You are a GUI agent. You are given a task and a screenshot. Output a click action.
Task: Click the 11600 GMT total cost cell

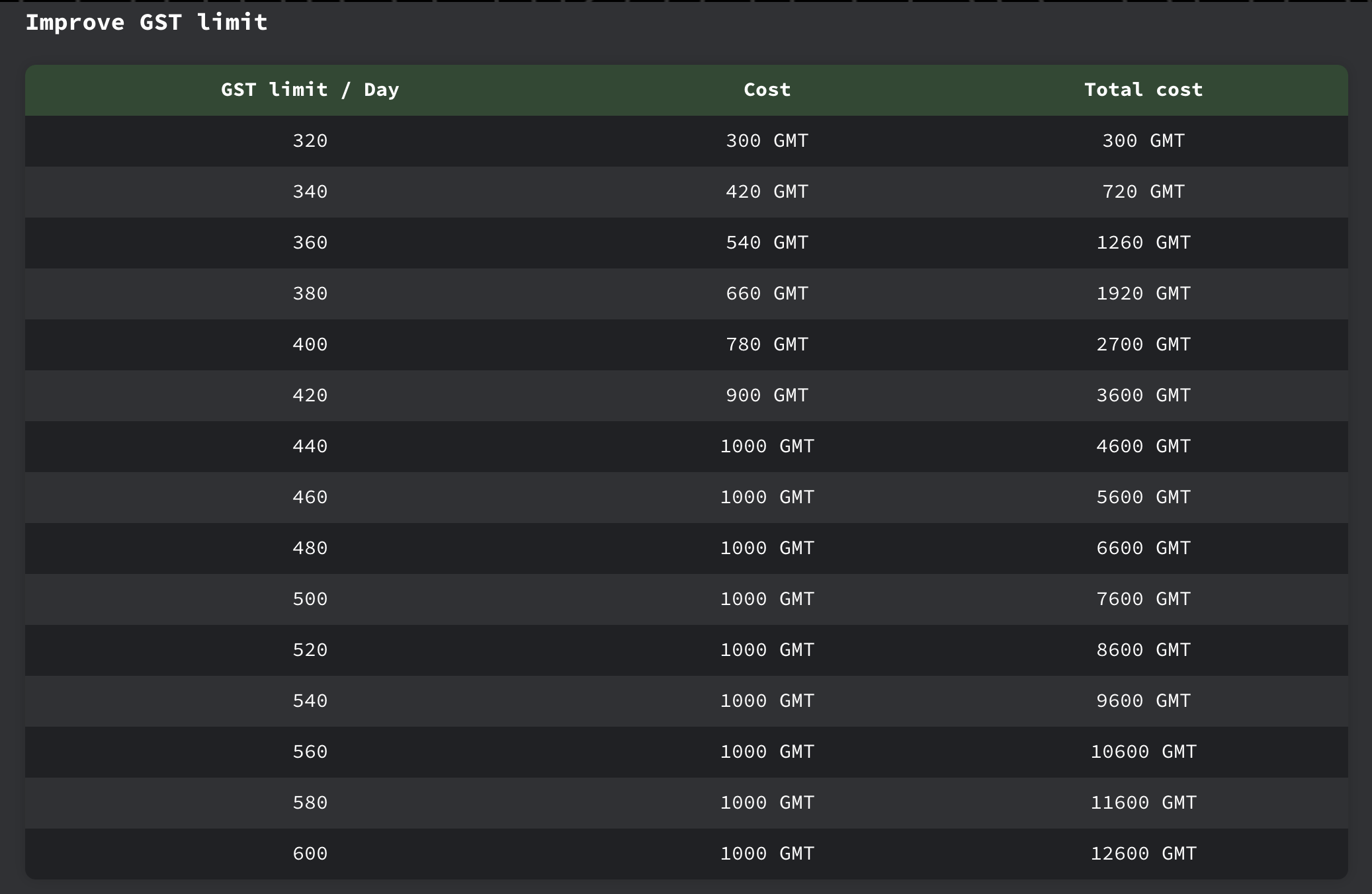point(1143,803)
